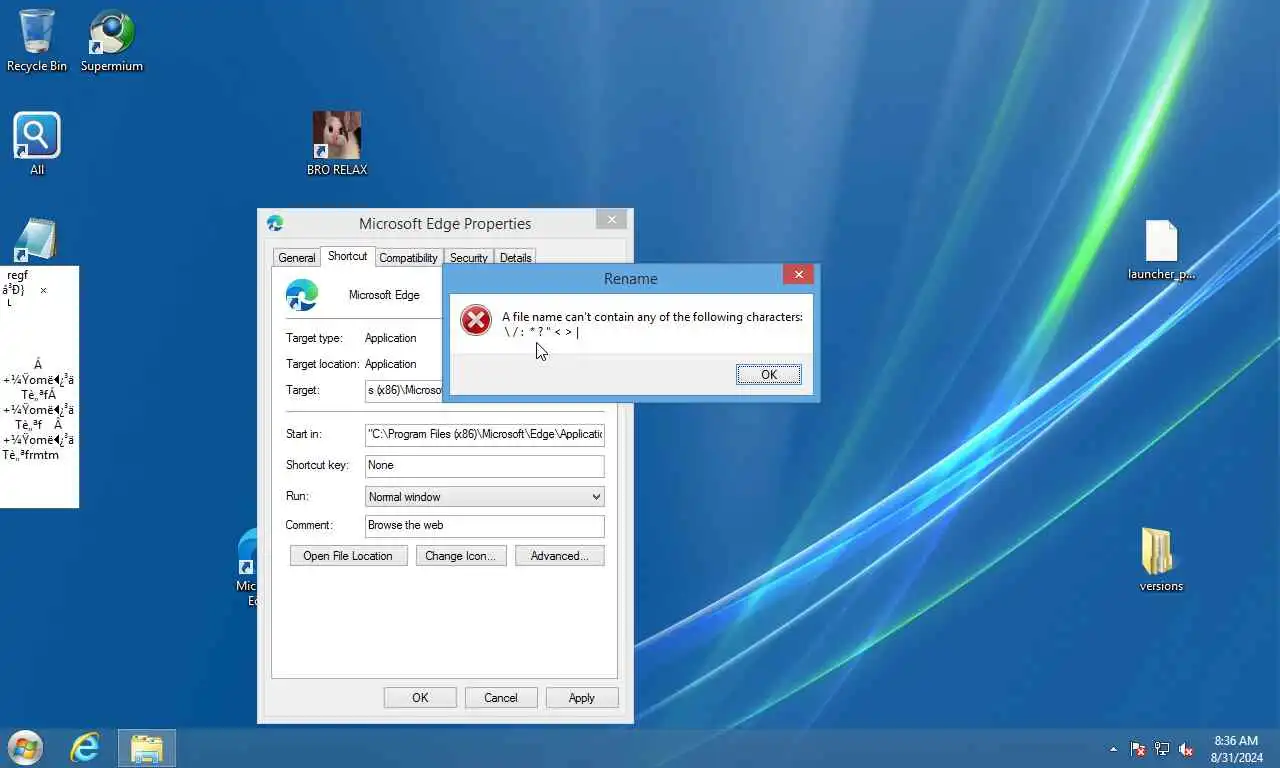Click OK in the Rename error dialog
The image size is (1280, 768).
768,375
